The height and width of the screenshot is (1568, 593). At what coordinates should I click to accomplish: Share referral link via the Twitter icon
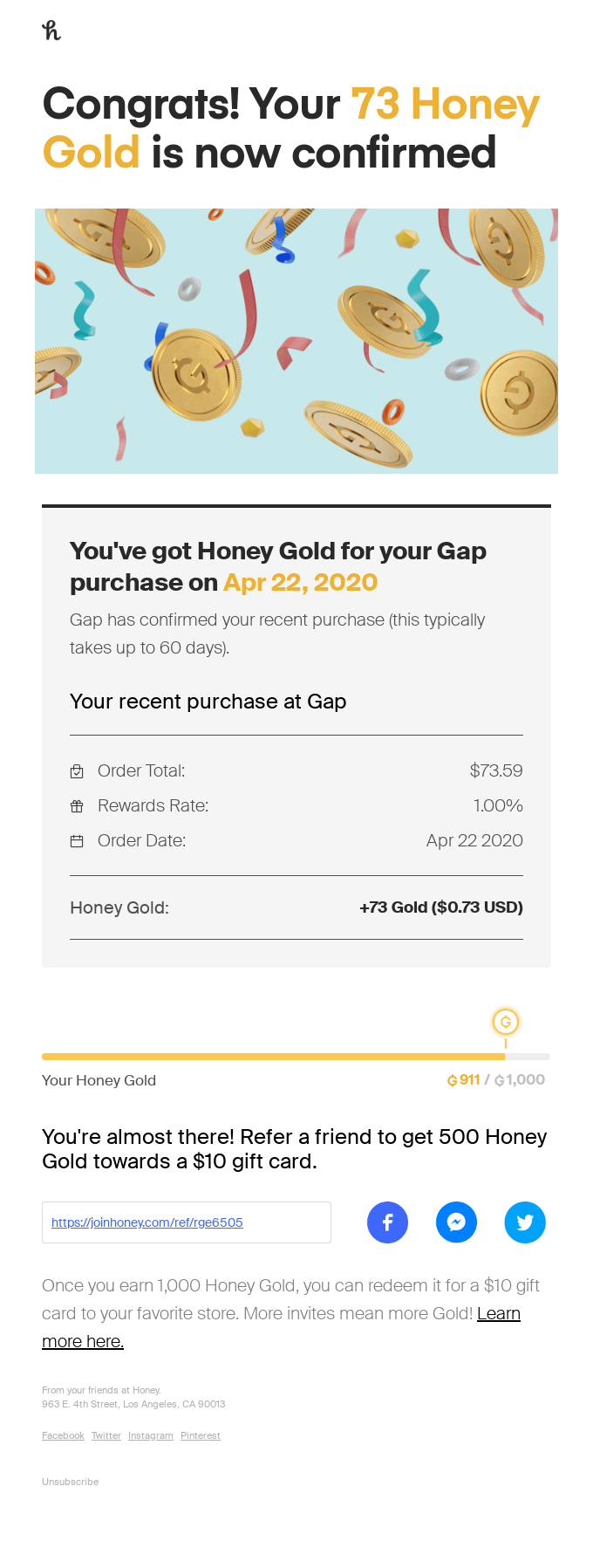pyautogui.click(x=525, y=1222)
